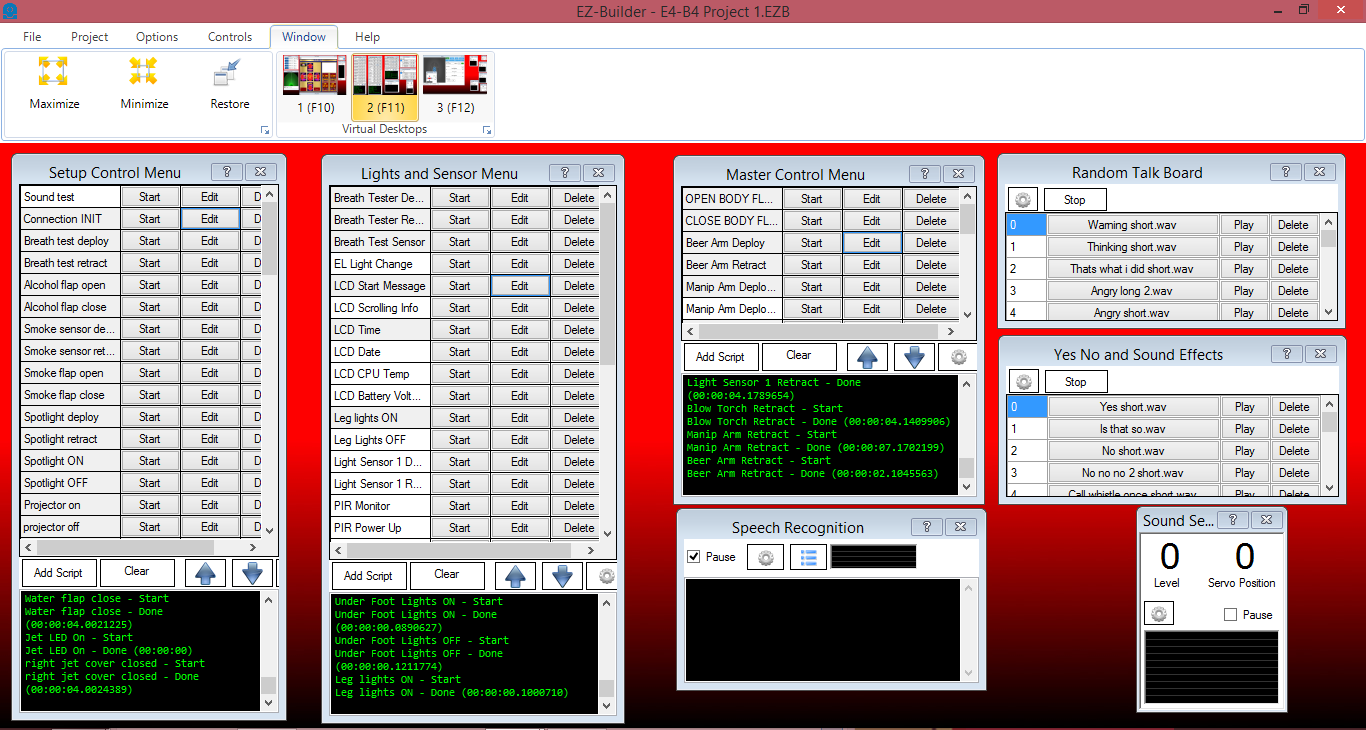Start the PIR Monitor script
The height and width of the screenshot is (730, 1366).
(x=460, y=506)
